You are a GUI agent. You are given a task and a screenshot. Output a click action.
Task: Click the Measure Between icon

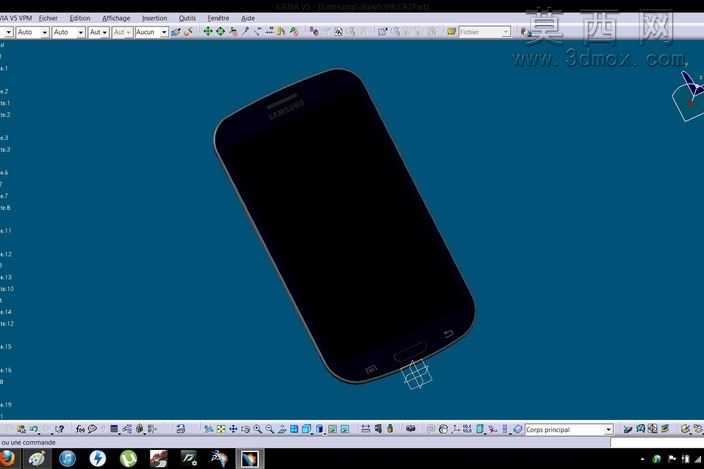point(365,429)
